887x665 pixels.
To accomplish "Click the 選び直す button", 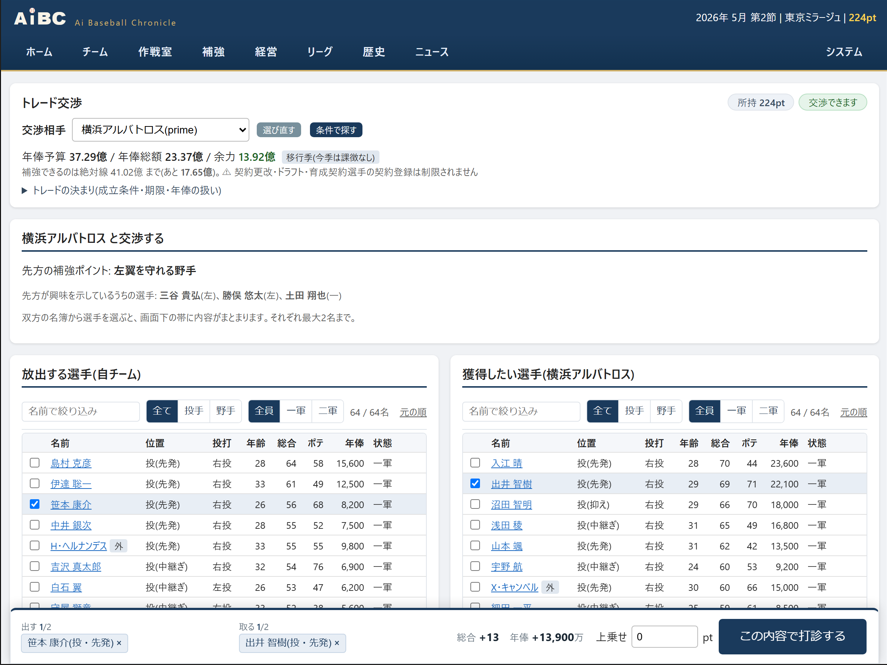I will point(279,130).
